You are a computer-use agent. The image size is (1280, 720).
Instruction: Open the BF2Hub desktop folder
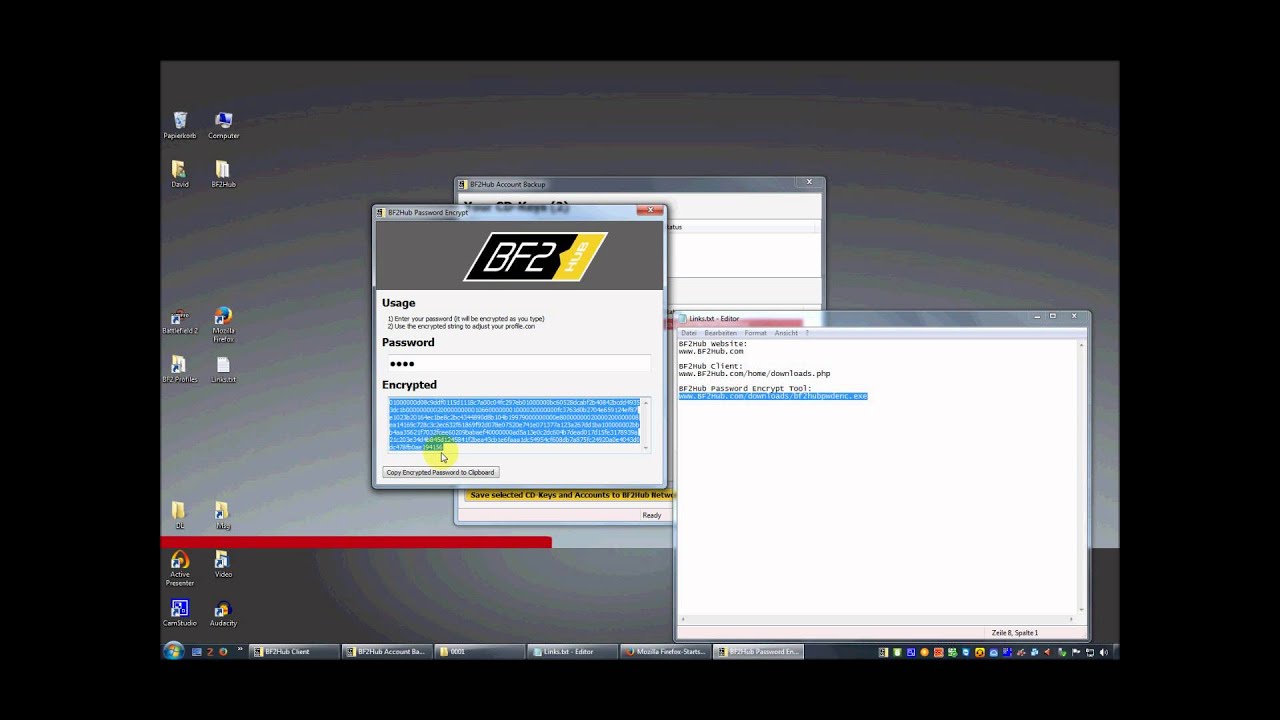223,174
